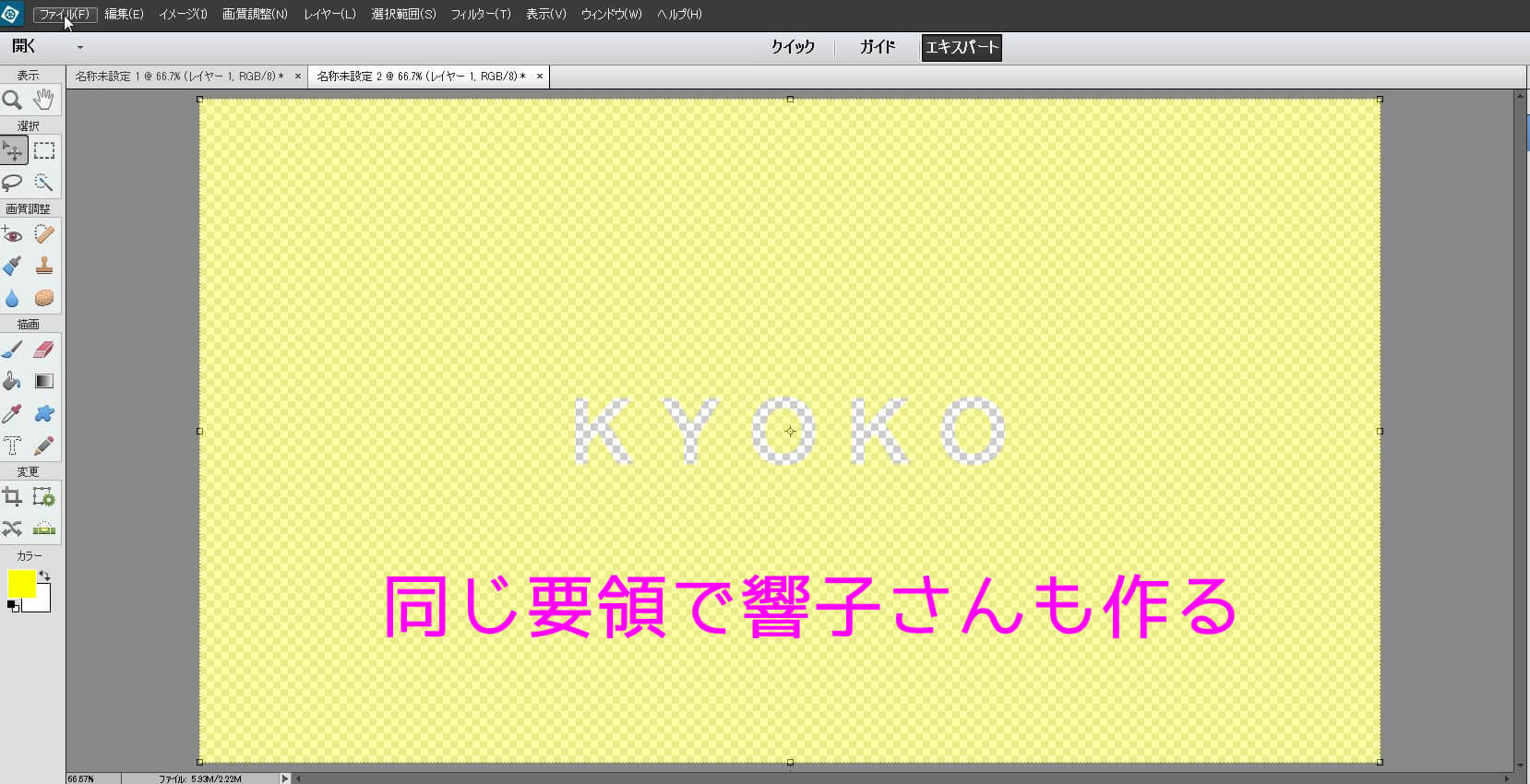The image size is (1530, 784).
Task: Switch to クイック (Quick) edit mode
Action: (793, 47)
